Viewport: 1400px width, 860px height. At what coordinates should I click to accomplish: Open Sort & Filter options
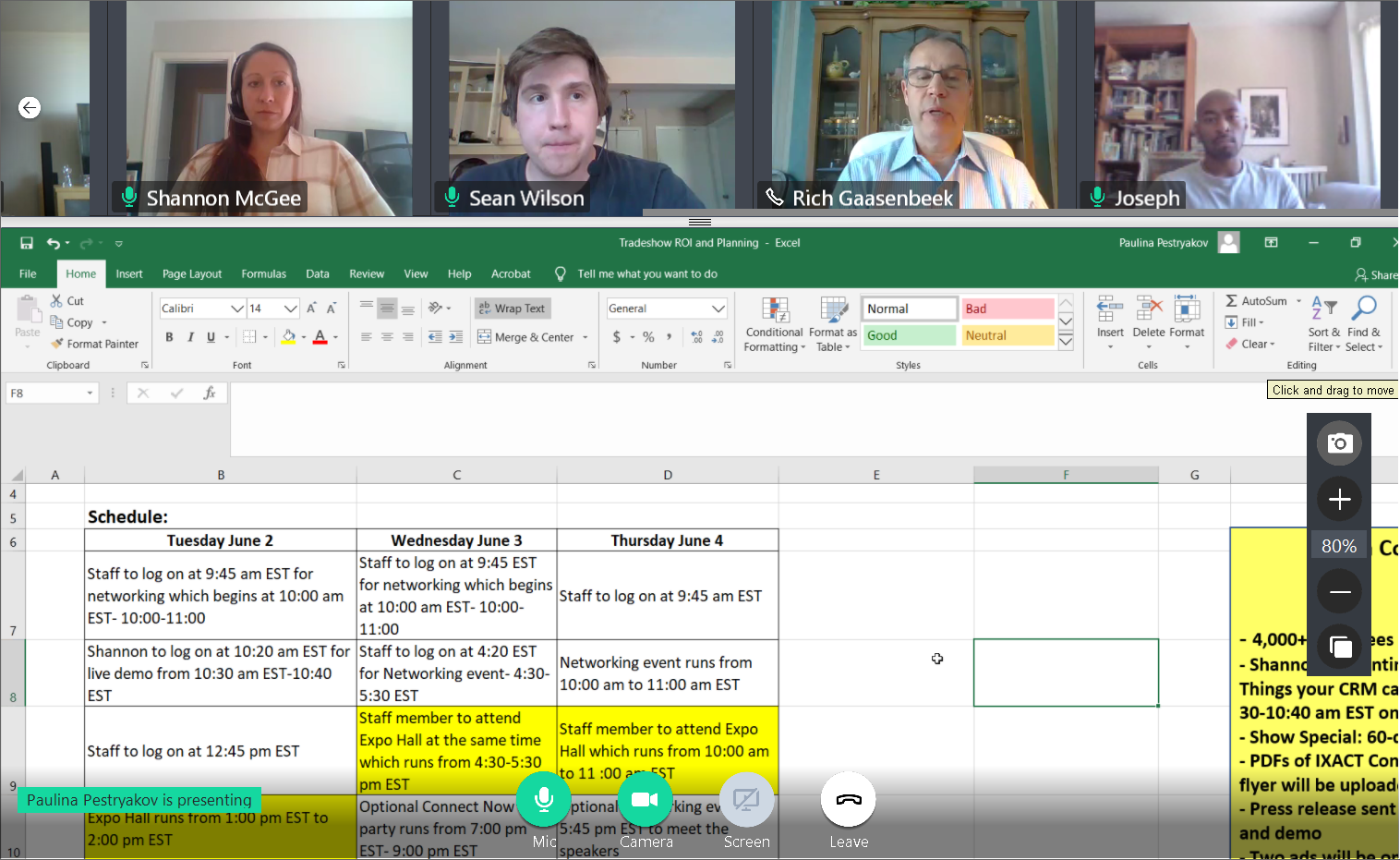tap(1324, 324)
